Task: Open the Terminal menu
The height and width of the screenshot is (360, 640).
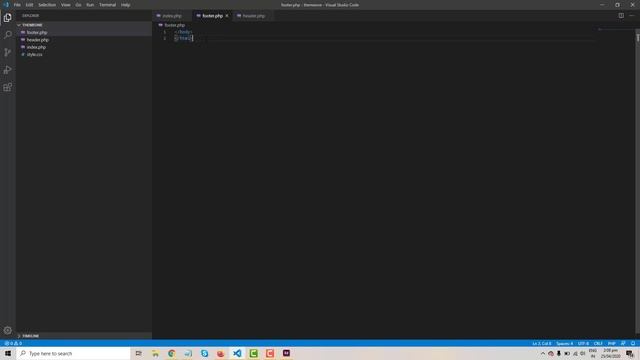Action: (108, 5)
